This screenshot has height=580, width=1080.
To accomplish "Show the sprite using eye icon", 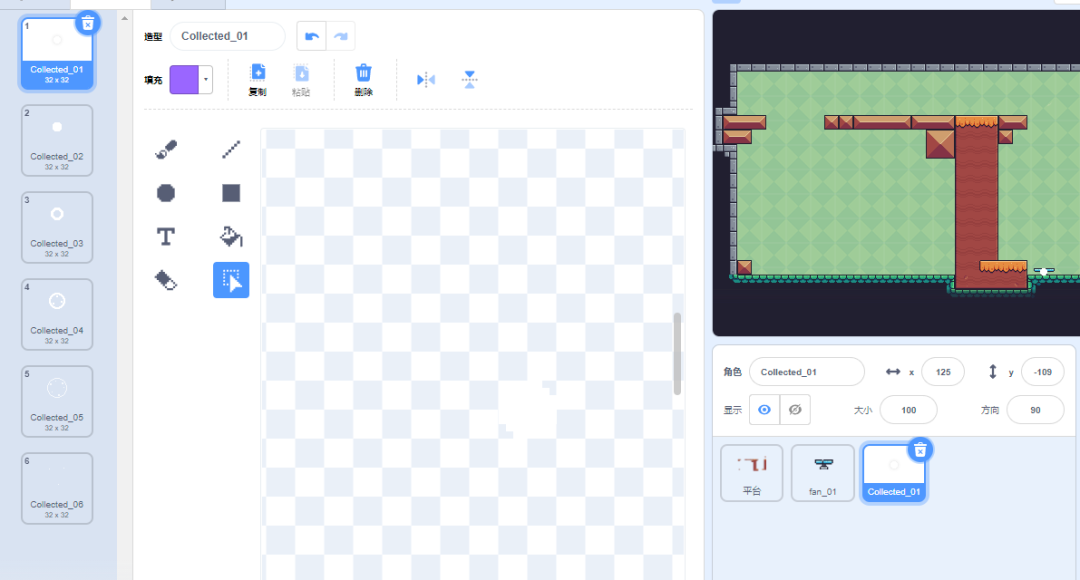I will (764, 409).
